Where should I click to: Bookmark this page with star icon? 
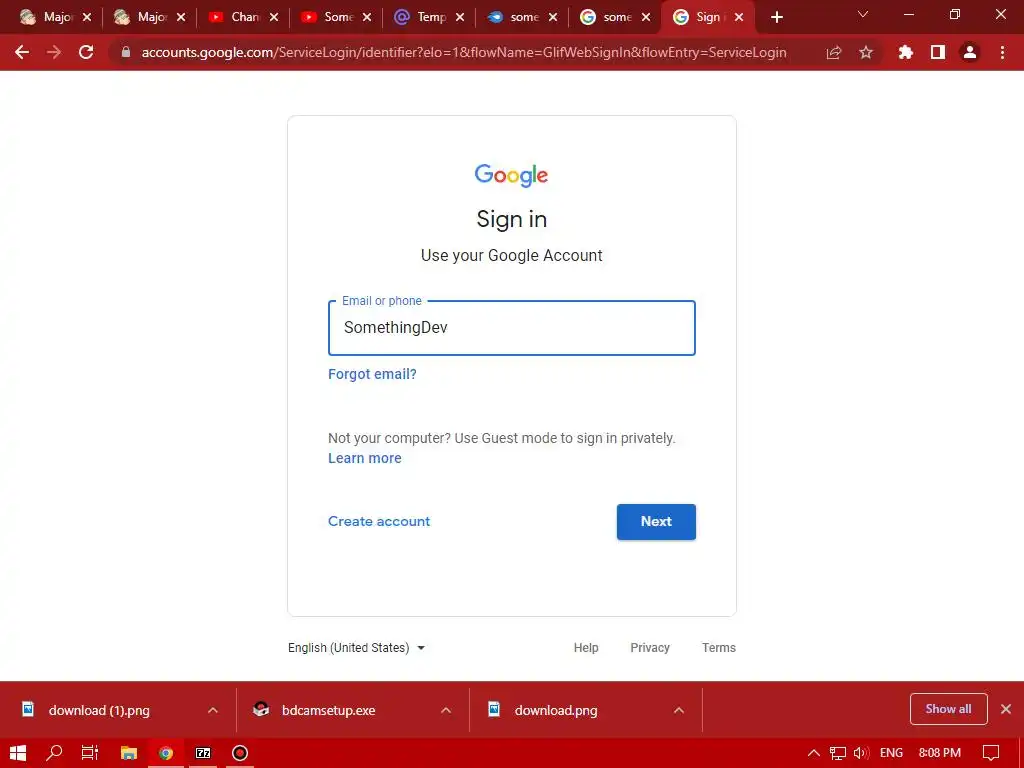pos(866,52)
